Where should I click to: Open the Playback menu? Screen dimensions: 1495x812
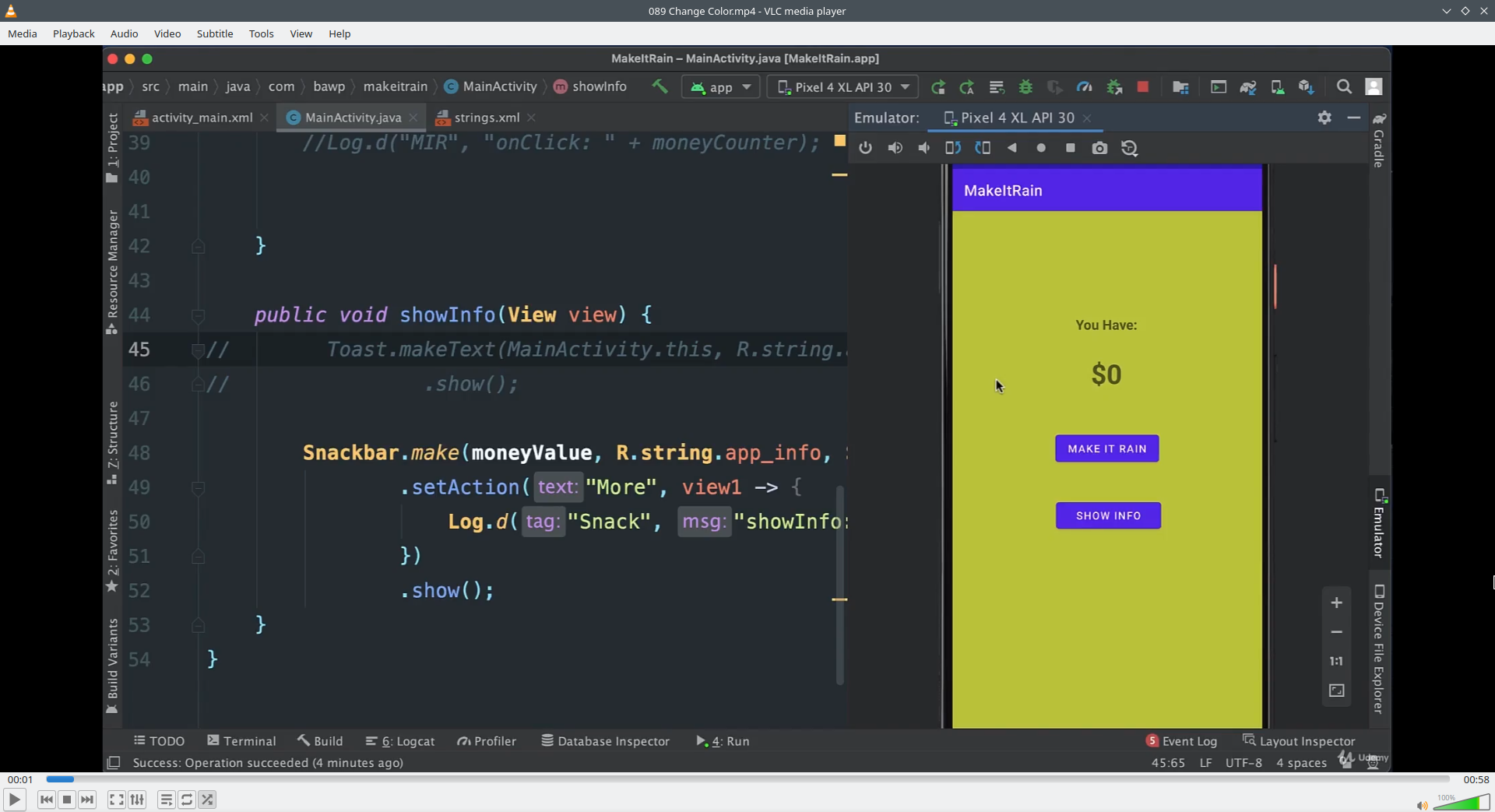pyautogui.click(x=73, y=33)
